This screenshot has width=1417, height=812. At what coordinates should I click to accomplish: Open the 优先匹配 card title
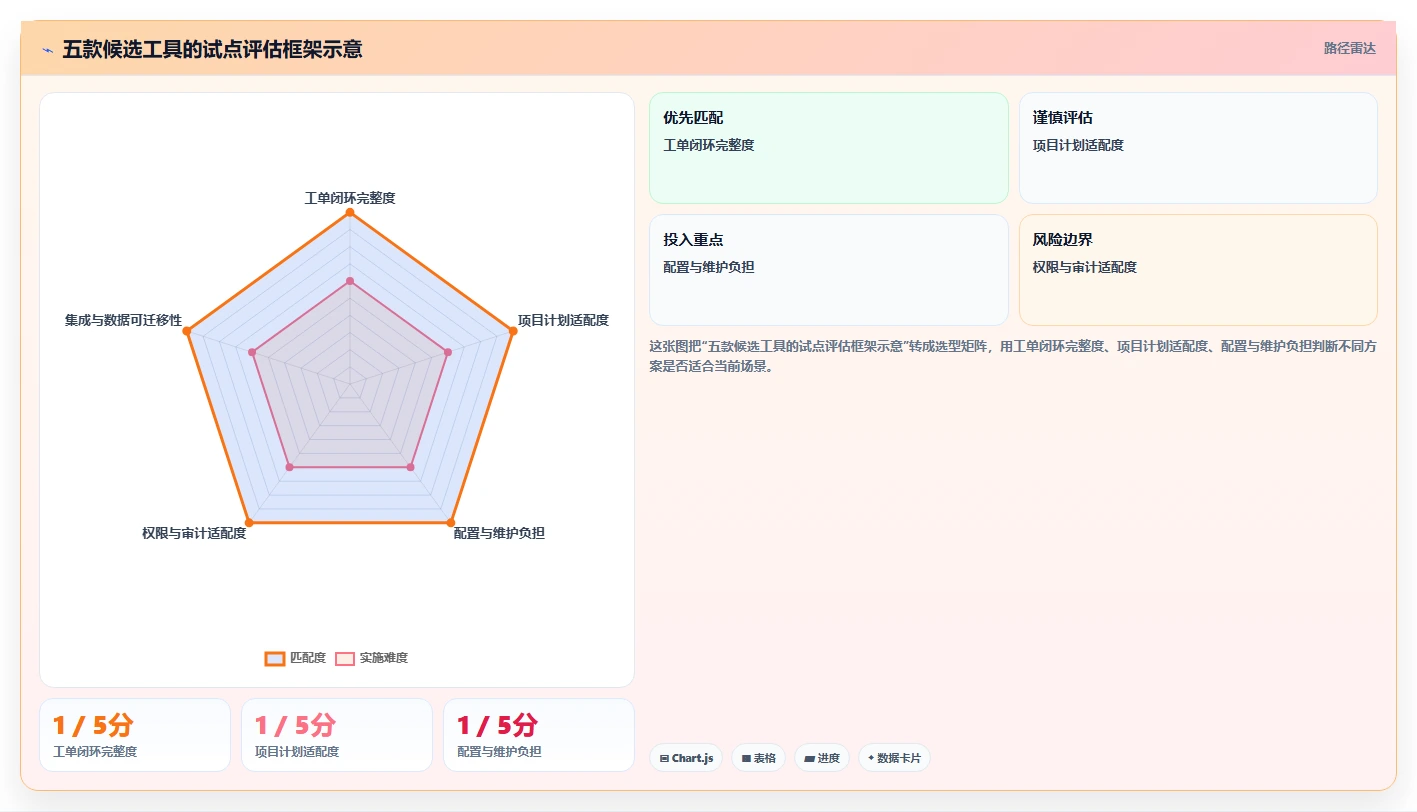(693, 118)
